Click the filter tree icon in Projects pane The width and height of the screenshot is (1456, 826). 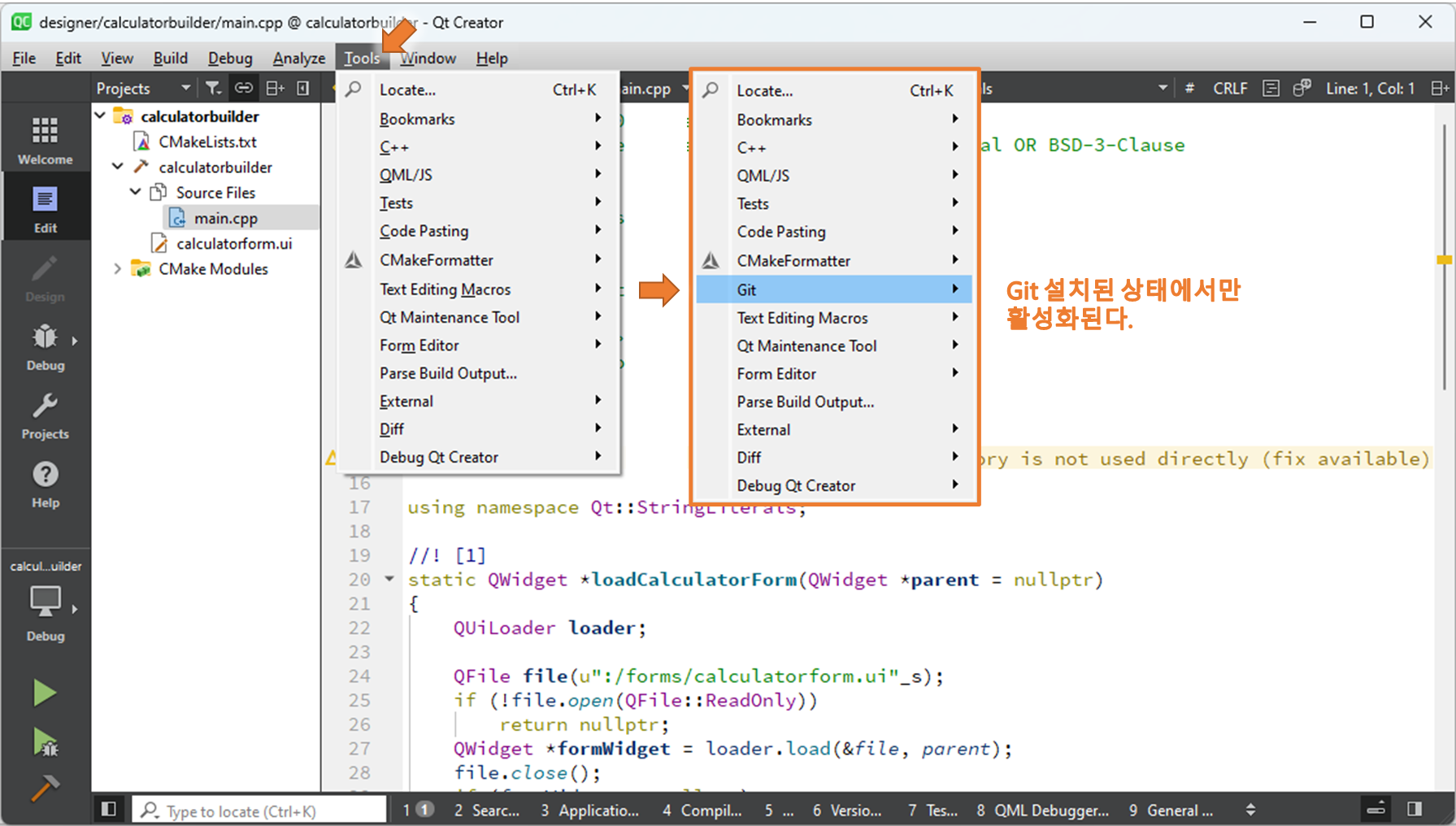pyautogui.click(x=213, y=88)
